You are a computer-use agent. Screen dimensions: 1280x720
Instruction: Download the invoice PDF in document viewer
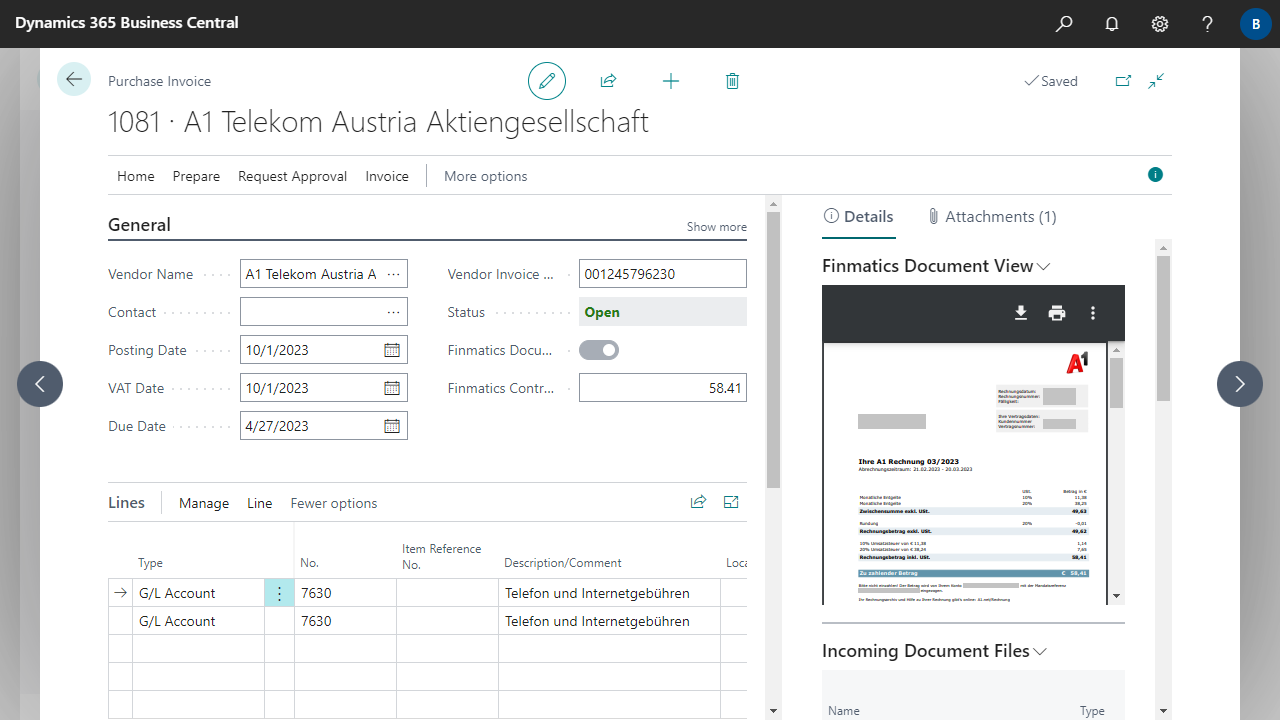pyautogui.click(x=1021, y=313)
